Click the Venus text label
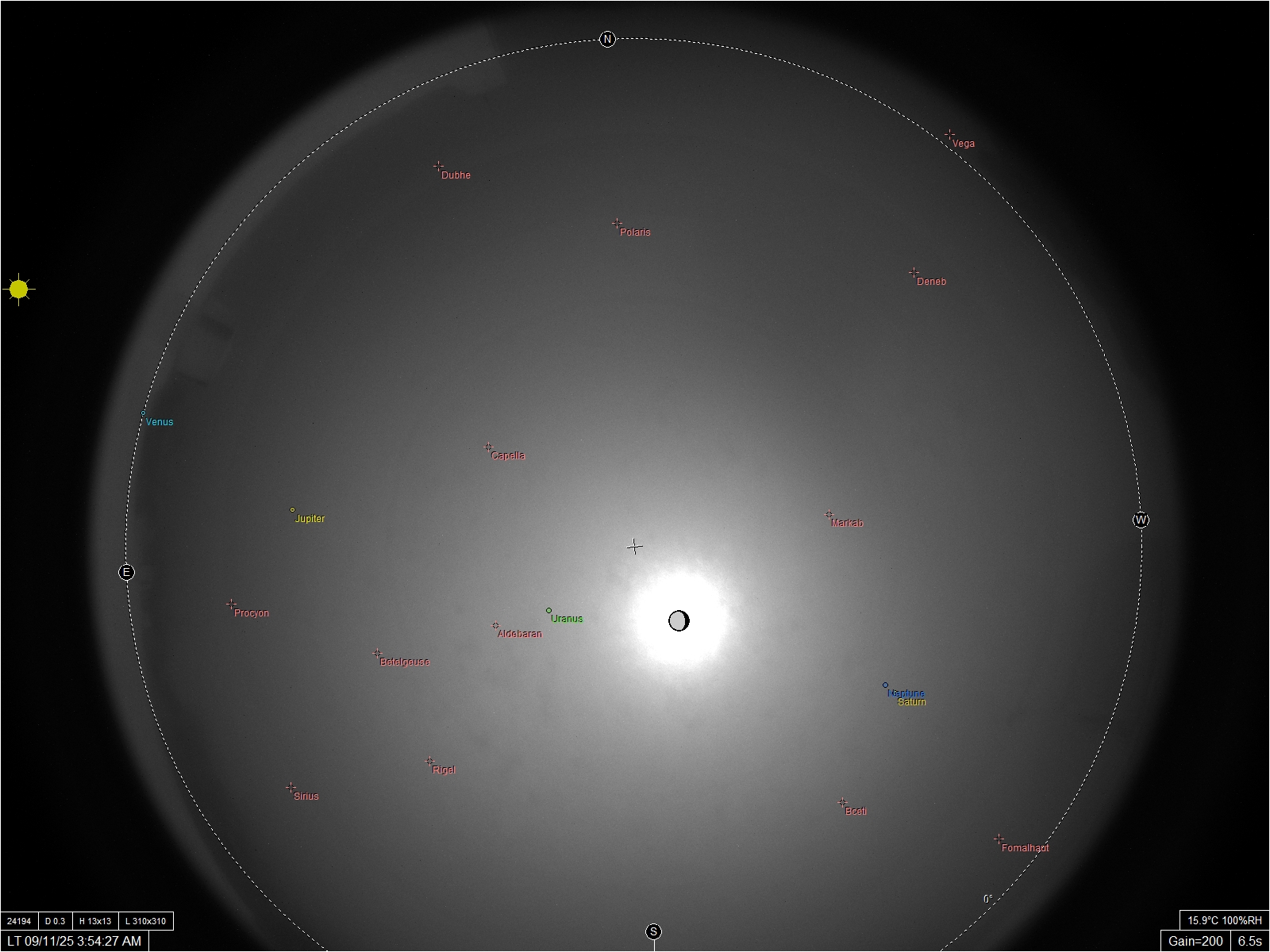The image size is (1270, 952). pyautogui.click(x=160, y=422)
